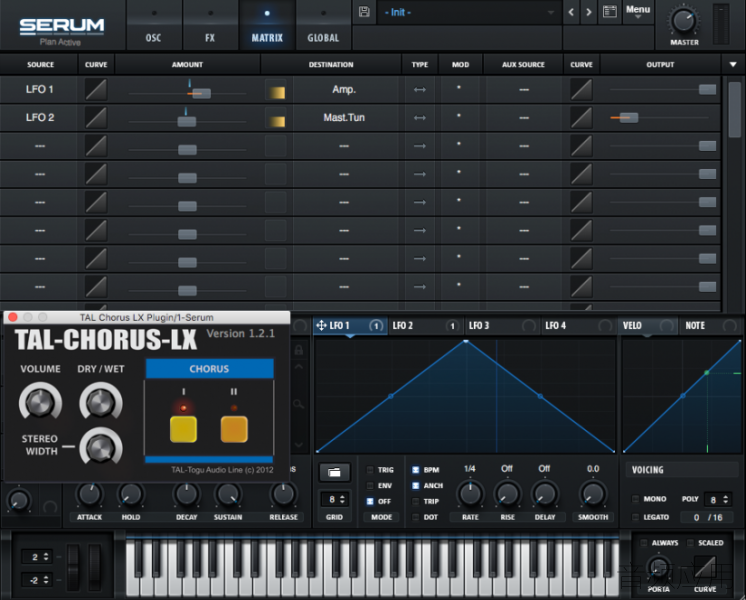The image size is (746, 600).
Task: Enable the TRIP checkbox
Action: click(x=415, y=502)
